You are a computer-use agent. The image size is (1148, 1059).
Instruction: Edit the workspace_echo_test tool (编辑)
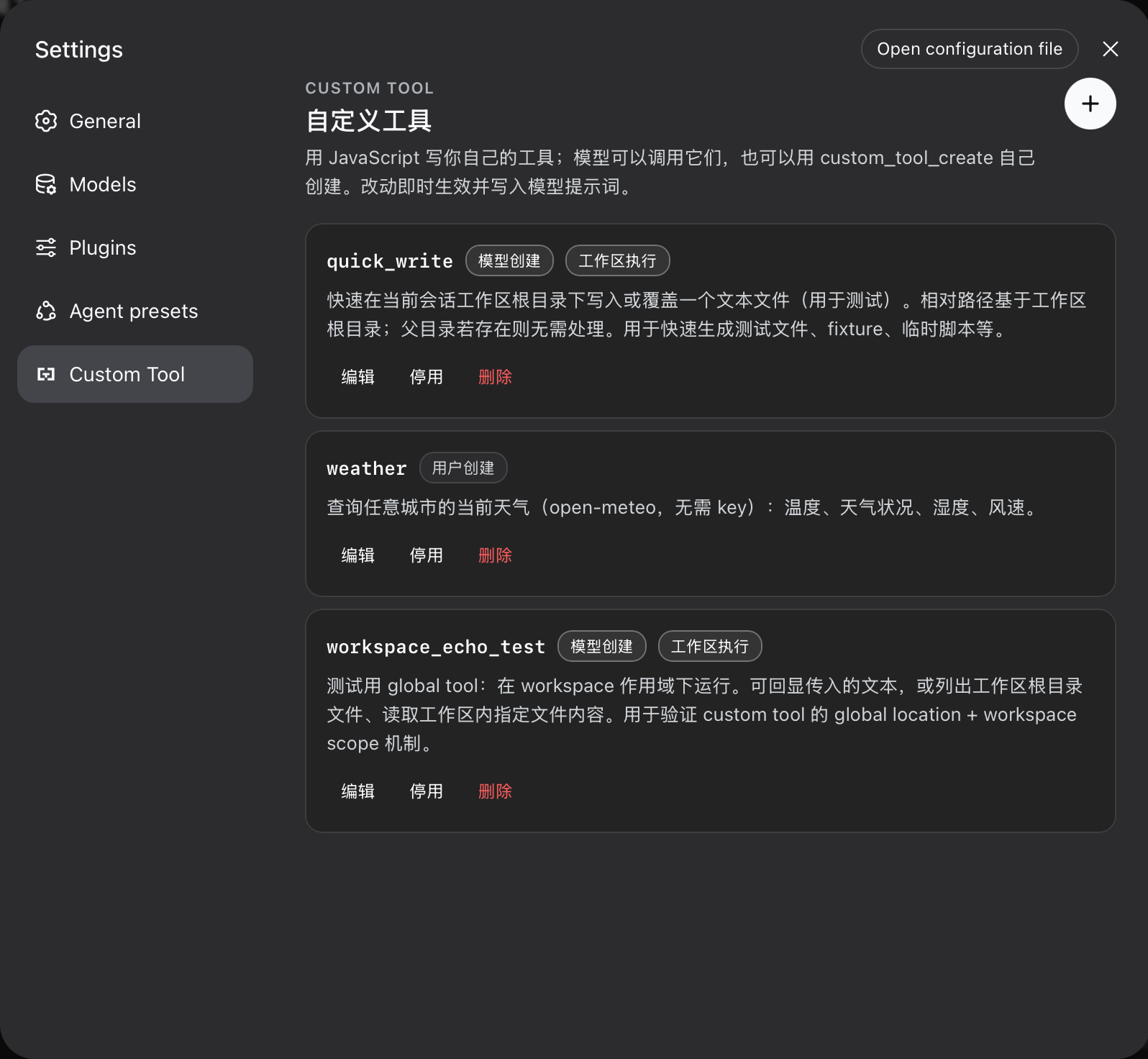tap(358, 791)
